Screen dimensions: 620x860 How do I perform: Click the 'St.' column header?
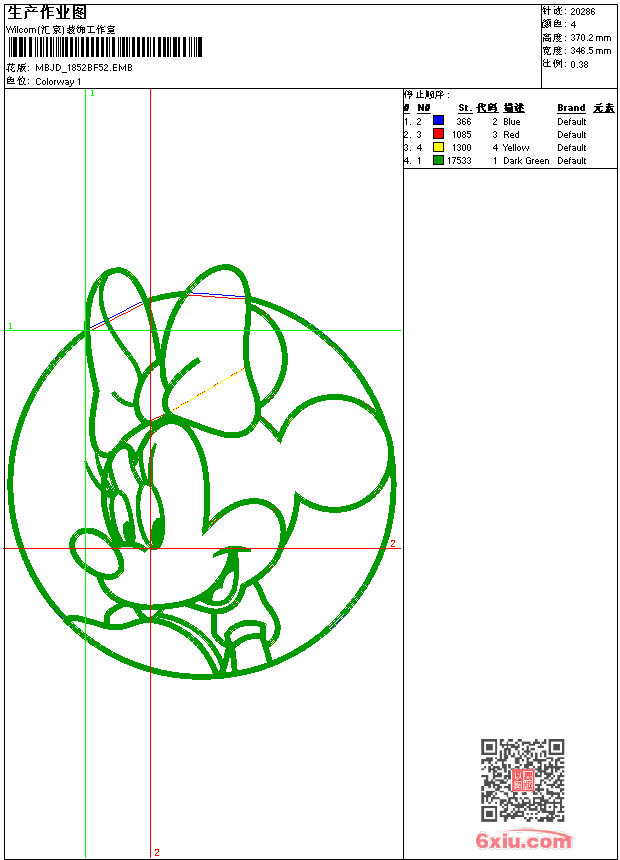pyautogui.click(x=465, y=108)
